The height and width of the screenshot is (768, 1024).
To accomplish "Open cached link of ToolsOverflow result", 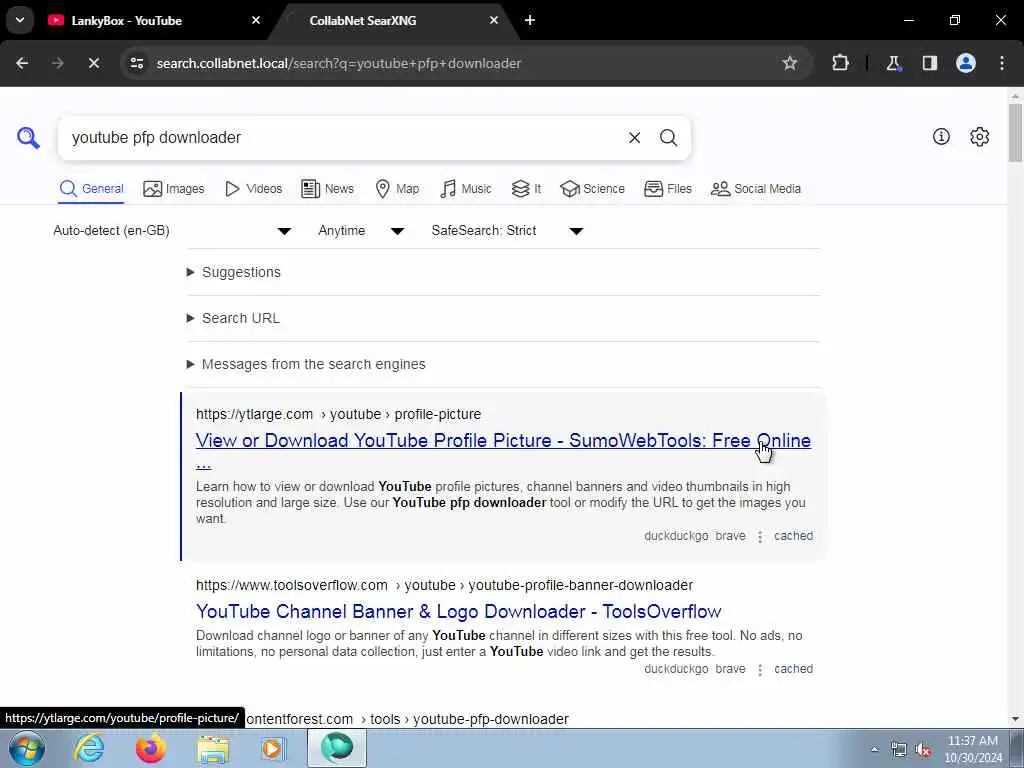I will click(793, 669).
